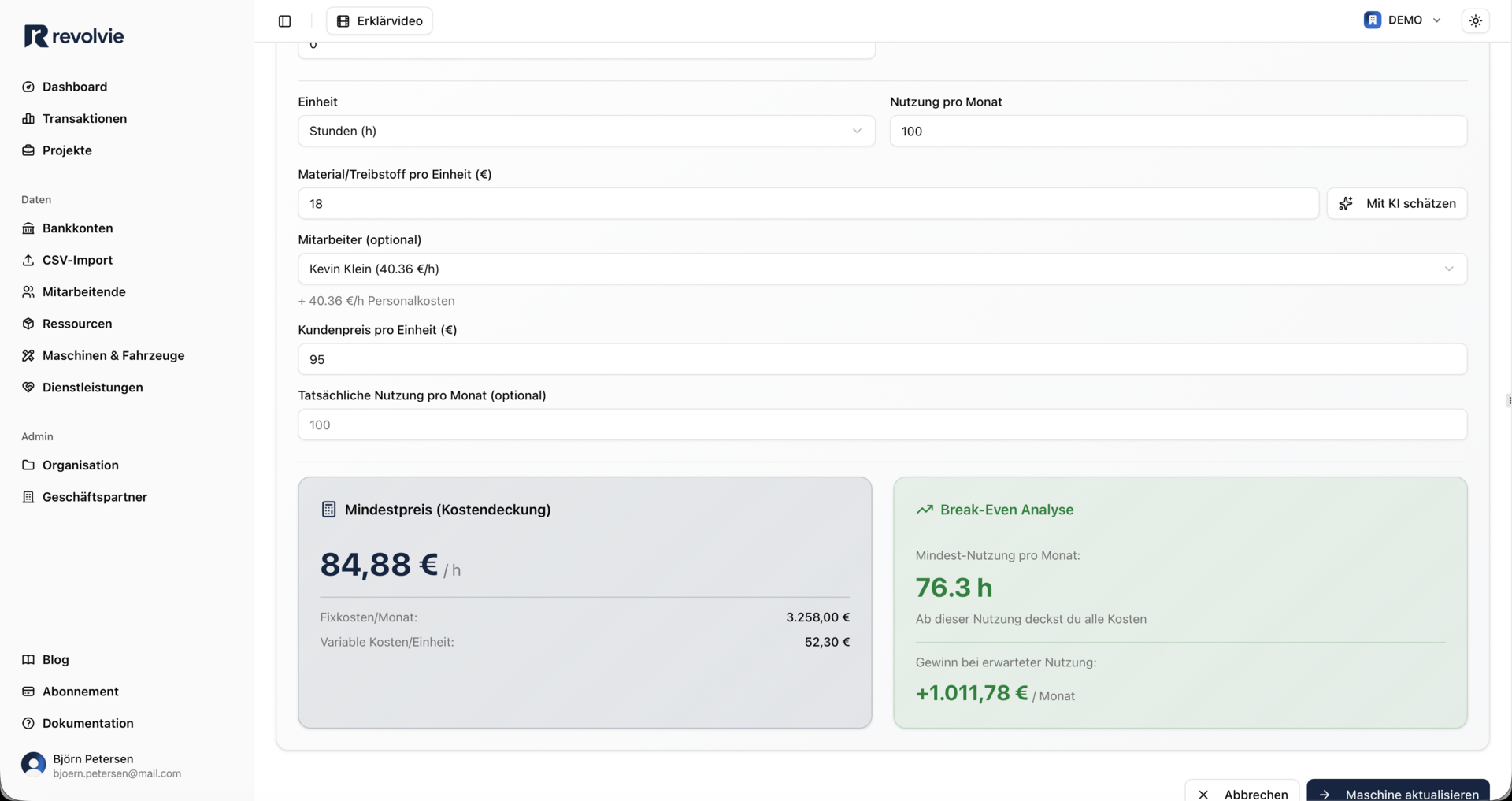The image size is (1512, 801).
Task: Click Maschine aktualisieren to save
Action: [x=1398, y=792]
